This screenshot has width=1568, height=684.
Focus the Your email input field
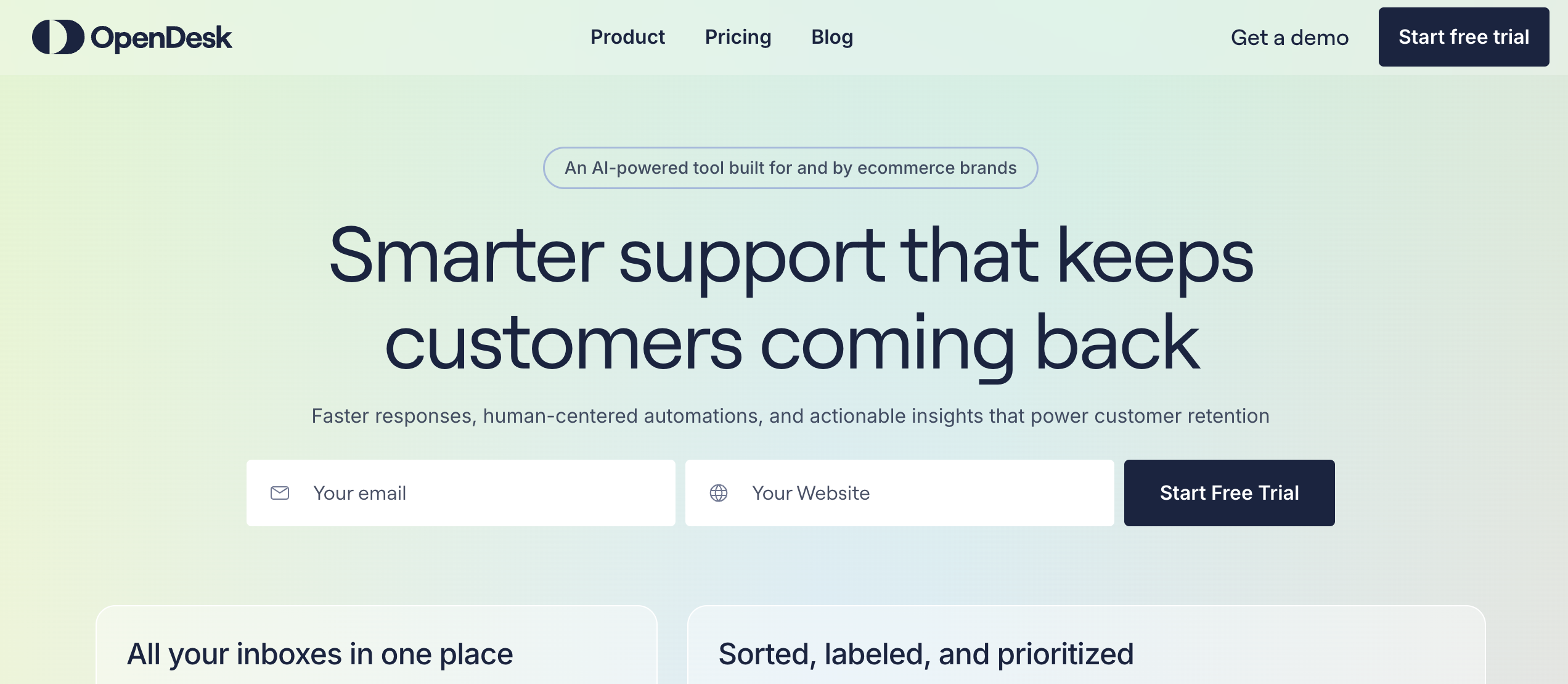461,493
